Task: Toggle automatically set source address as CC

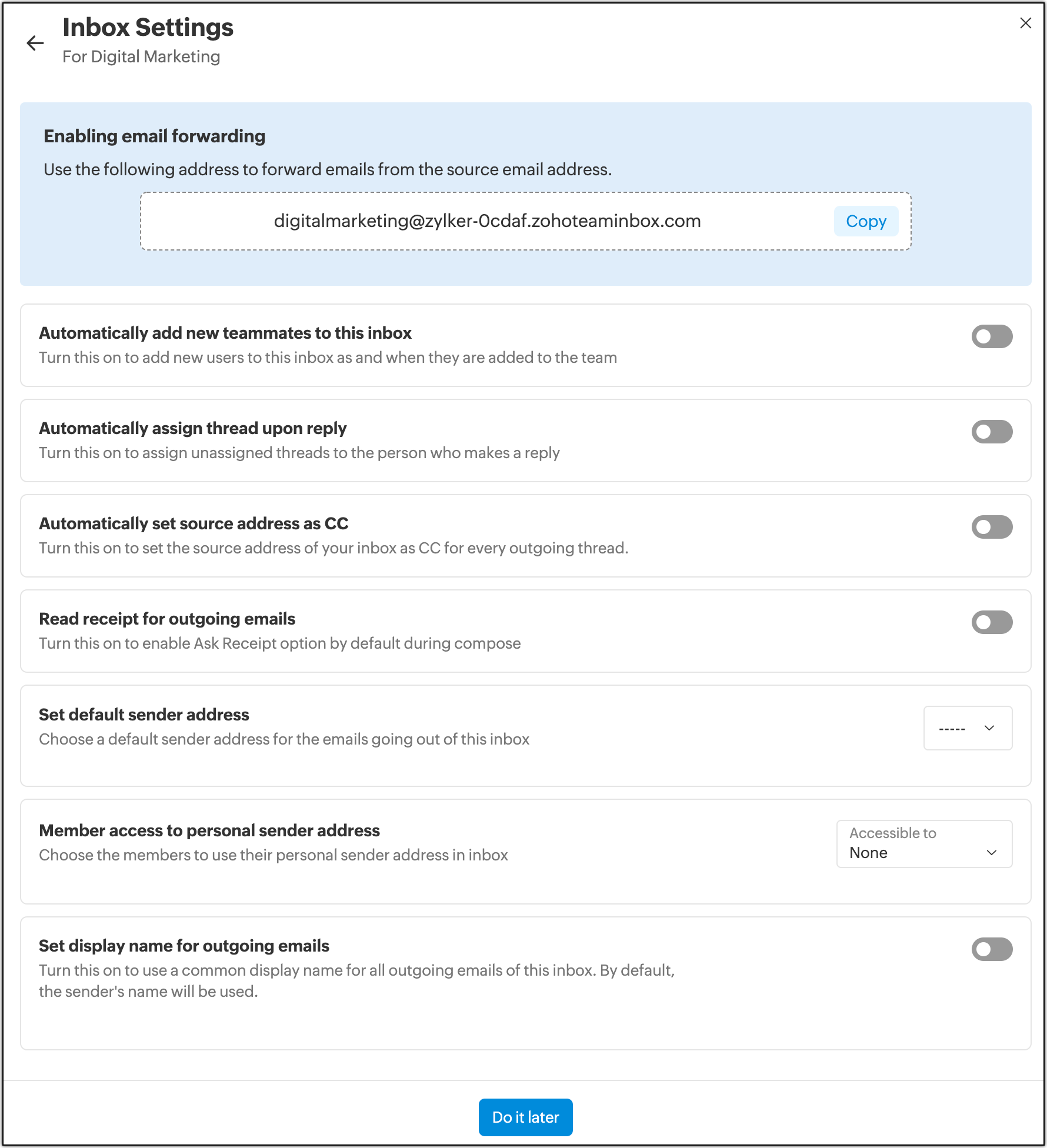Action: coord(991,527)
